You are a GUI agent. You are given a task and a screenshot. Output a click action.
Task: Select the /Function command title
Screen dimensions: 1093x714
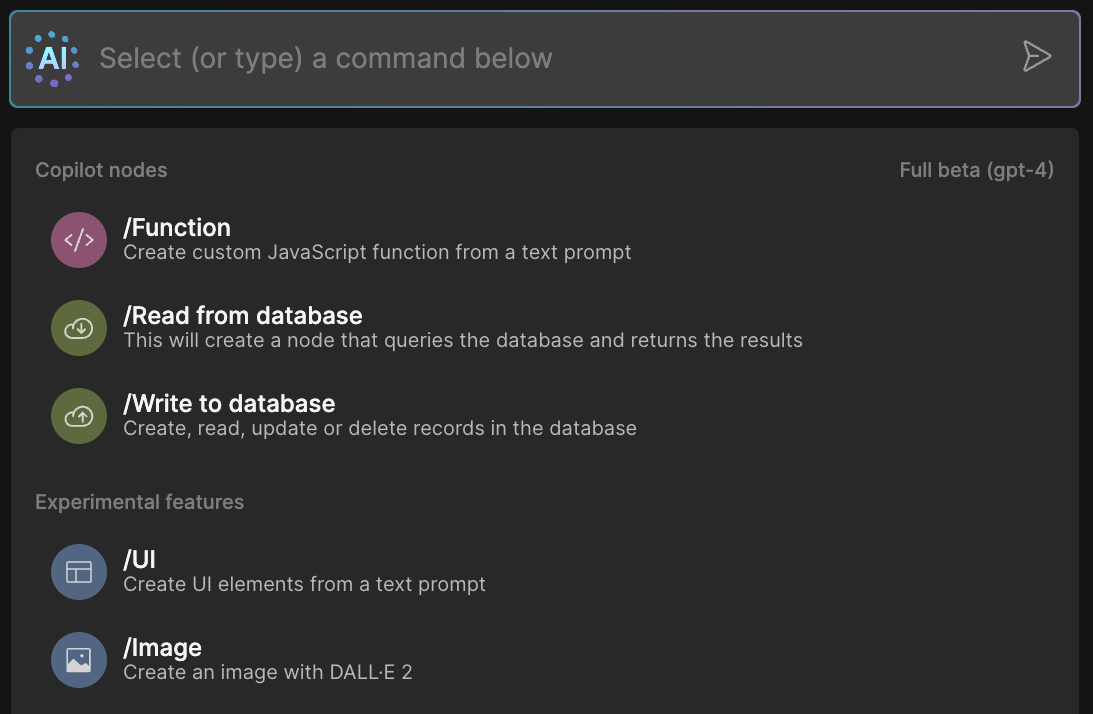177,228
